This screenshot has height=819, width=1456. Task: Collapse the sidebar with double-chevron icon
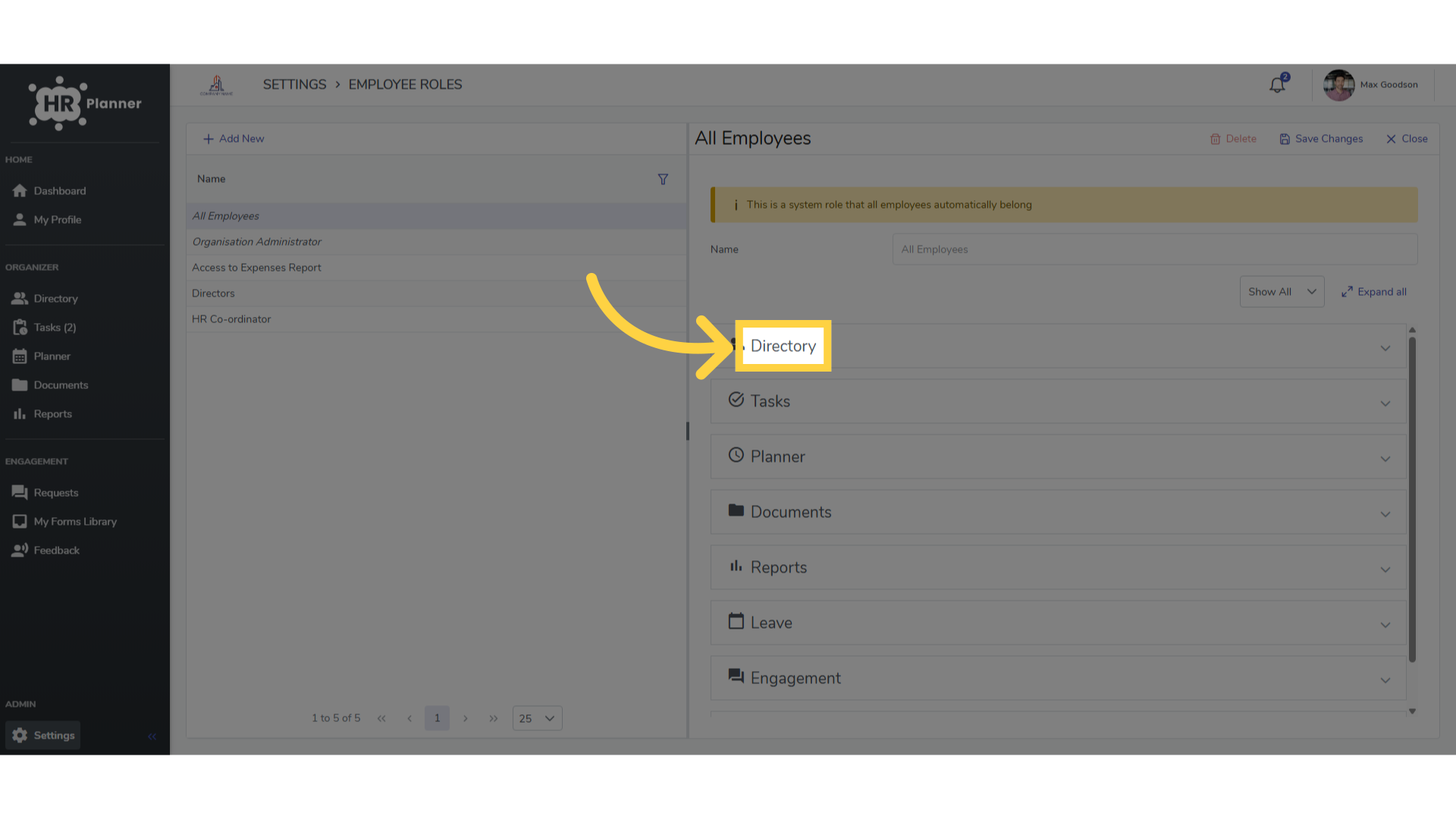tap(152, 736)
